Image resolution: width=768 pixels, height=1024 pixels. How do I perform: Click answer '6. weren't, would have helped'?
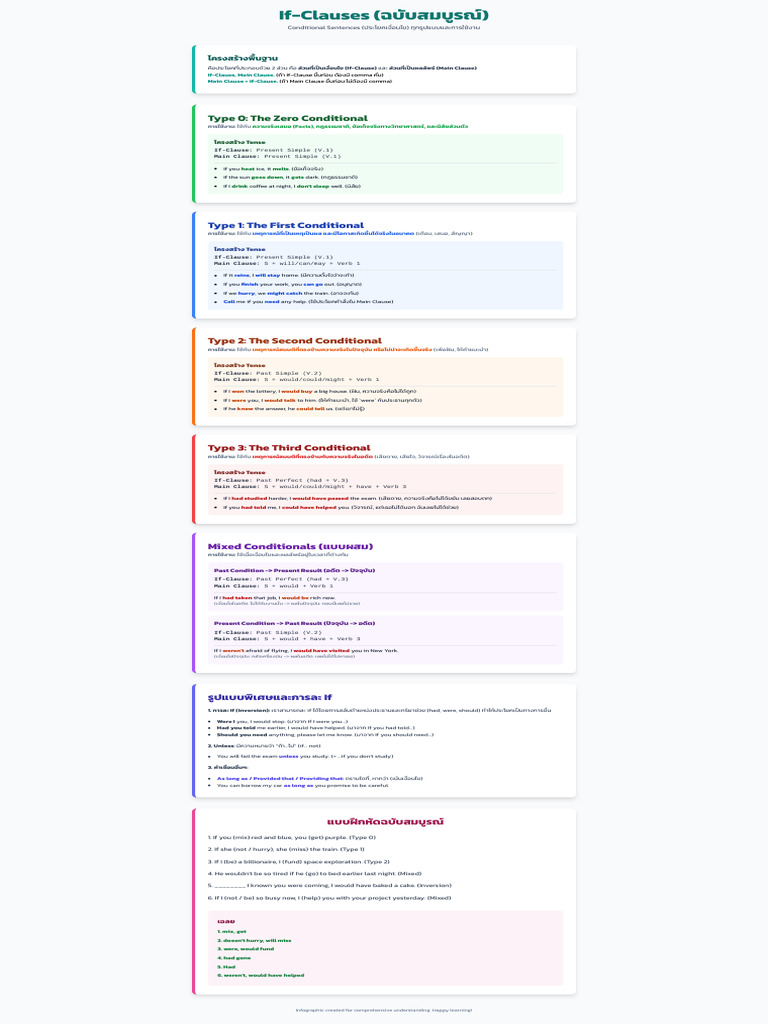coord(261,976)
